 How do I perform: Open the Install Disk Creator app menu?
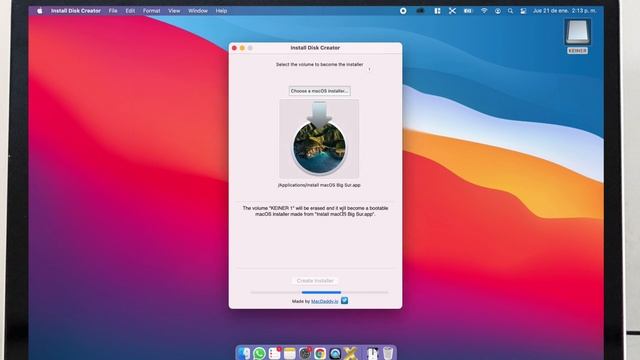76,11
